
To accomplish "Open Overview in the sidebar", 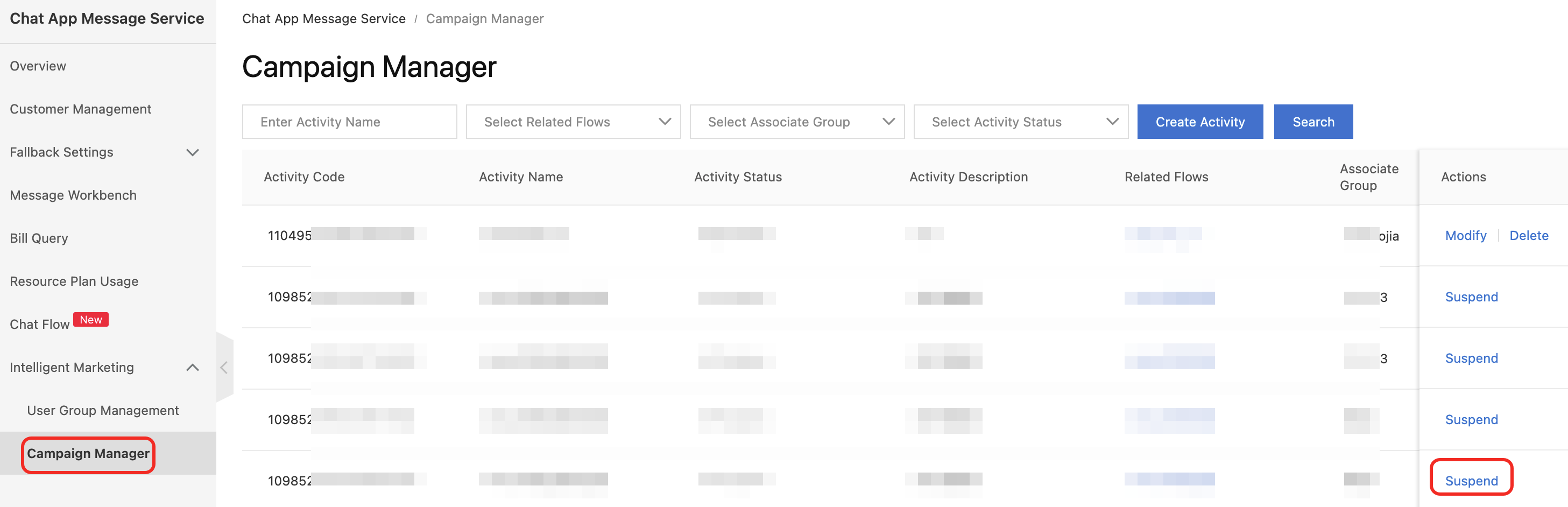I will (38, 66).
